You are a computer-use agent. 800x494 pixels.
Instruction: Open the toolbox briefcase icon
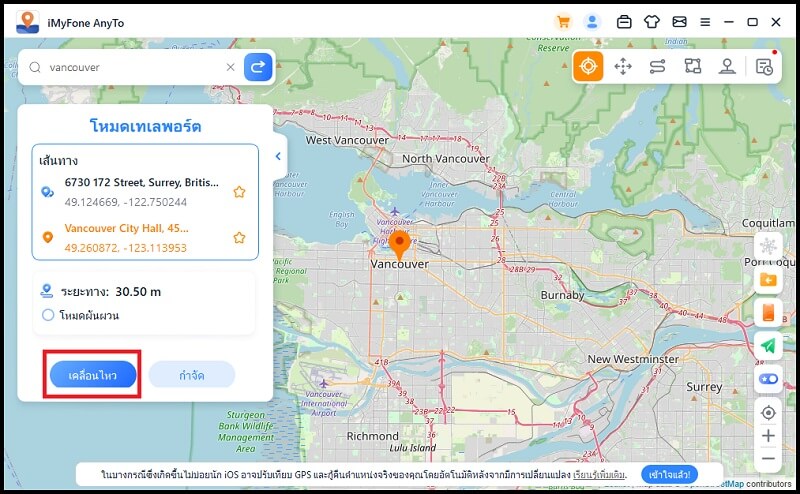pos(624,22)
